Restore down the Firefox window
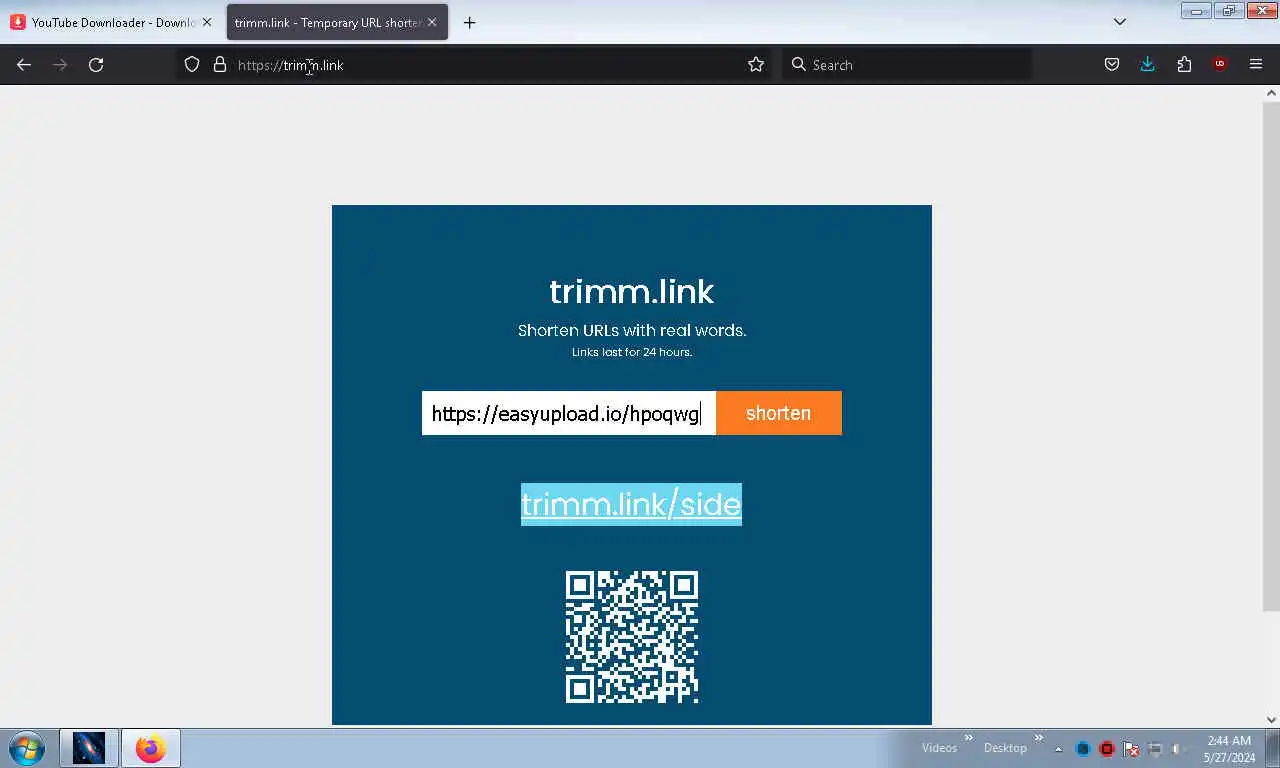 pyautogui.click(x=1229, y=11)
